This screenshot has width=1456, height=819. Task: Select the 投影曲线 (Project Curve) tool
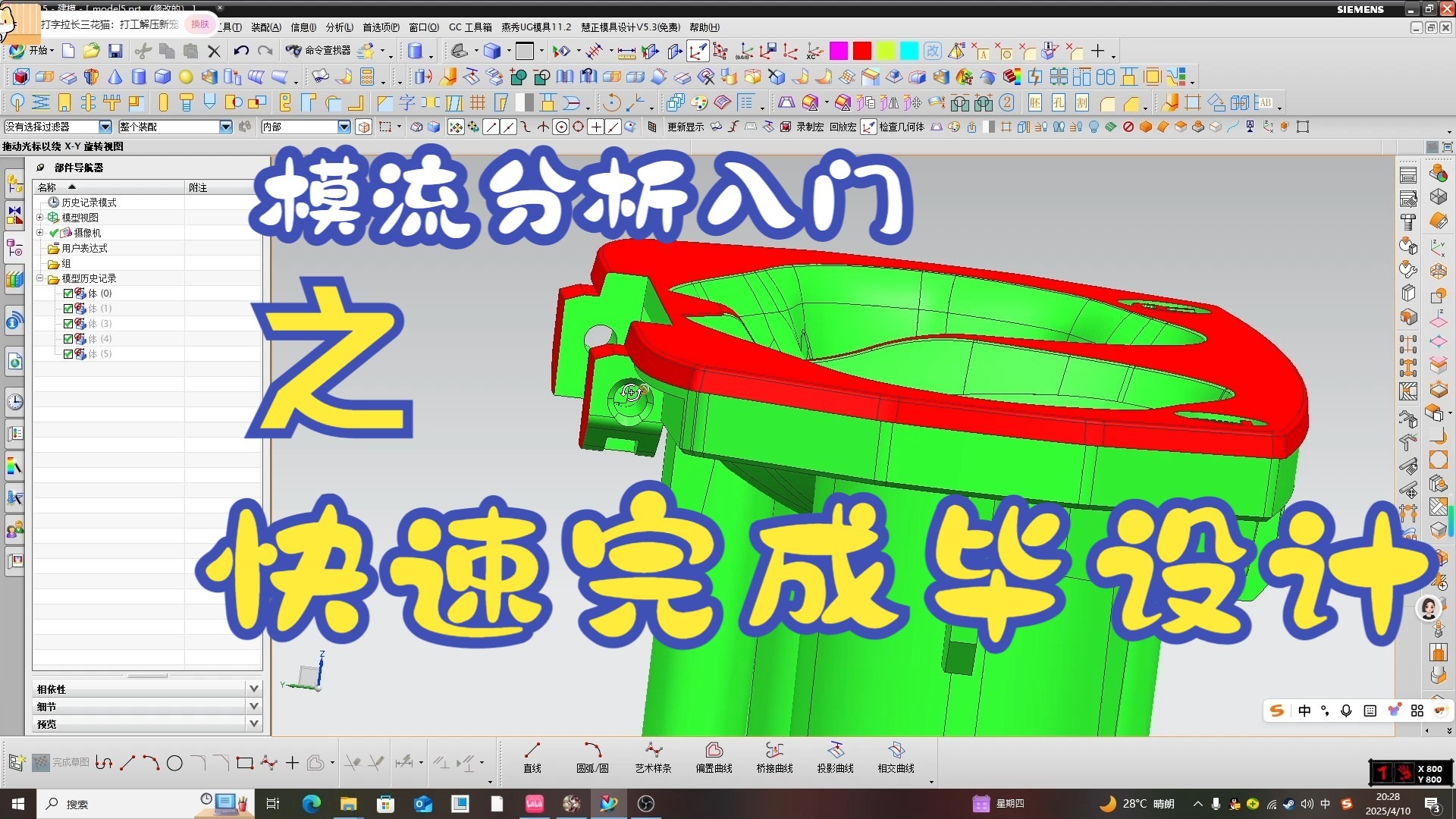point(836,758)
